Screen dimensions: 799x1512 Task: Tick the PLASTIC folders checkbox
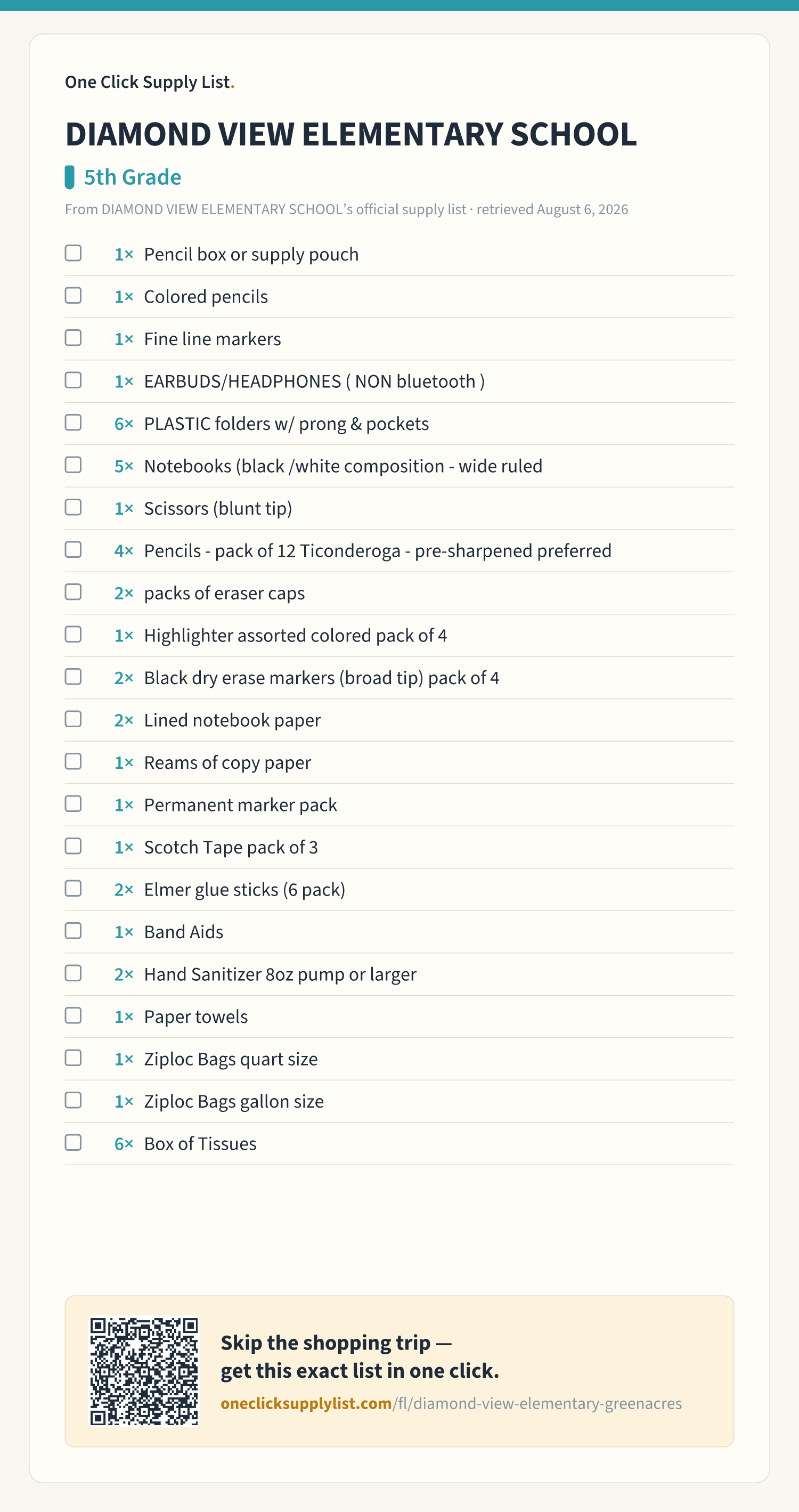(x=74, y=422)
